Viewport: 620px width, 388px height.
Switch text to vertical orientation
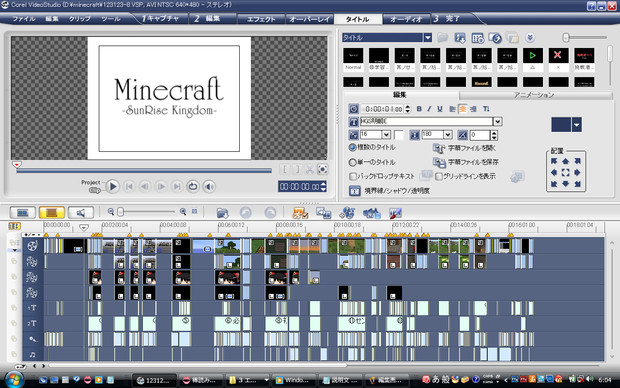(x=486, y=109)
